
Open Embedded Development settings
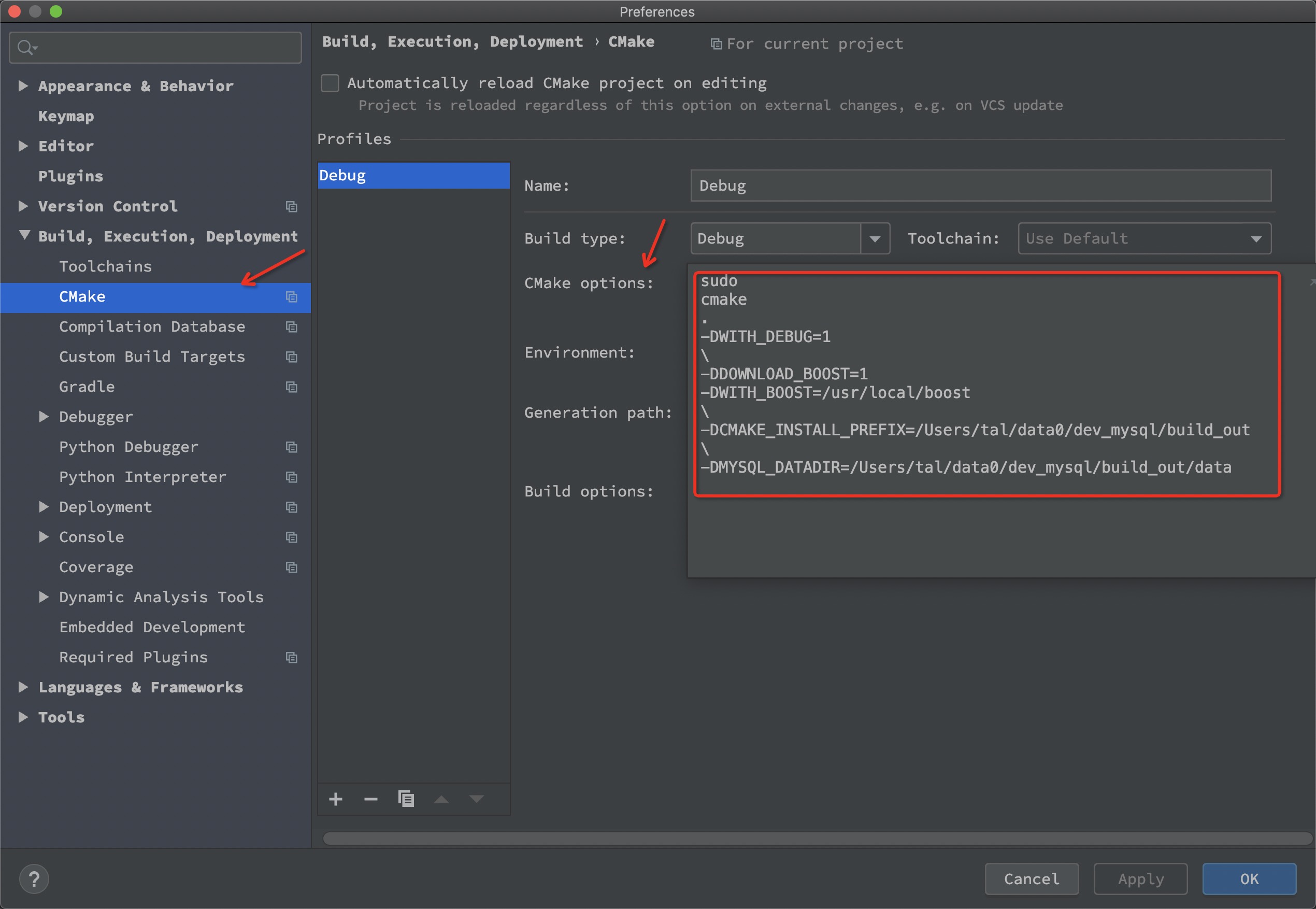click(x=152, y=628)
